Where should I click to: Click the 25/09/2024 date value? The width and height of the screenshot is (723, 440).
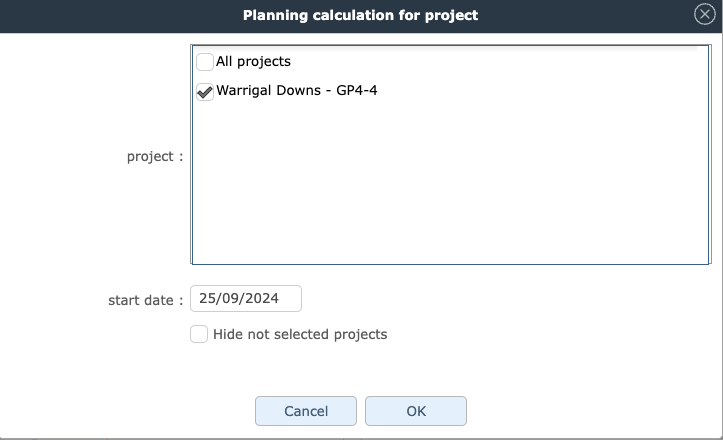[238, 298]
